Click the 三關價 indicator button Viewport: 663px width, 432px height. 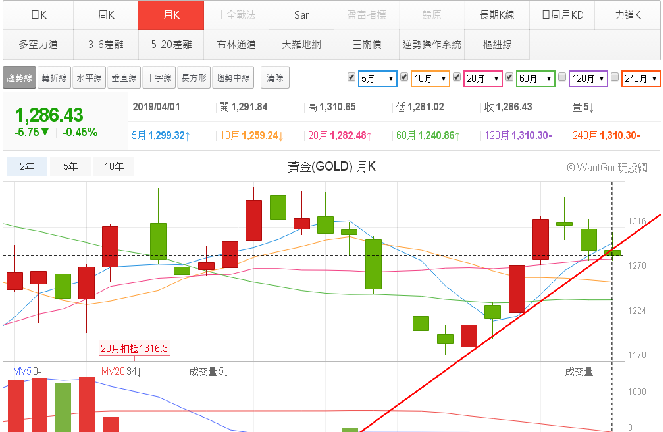coord(367,45)
